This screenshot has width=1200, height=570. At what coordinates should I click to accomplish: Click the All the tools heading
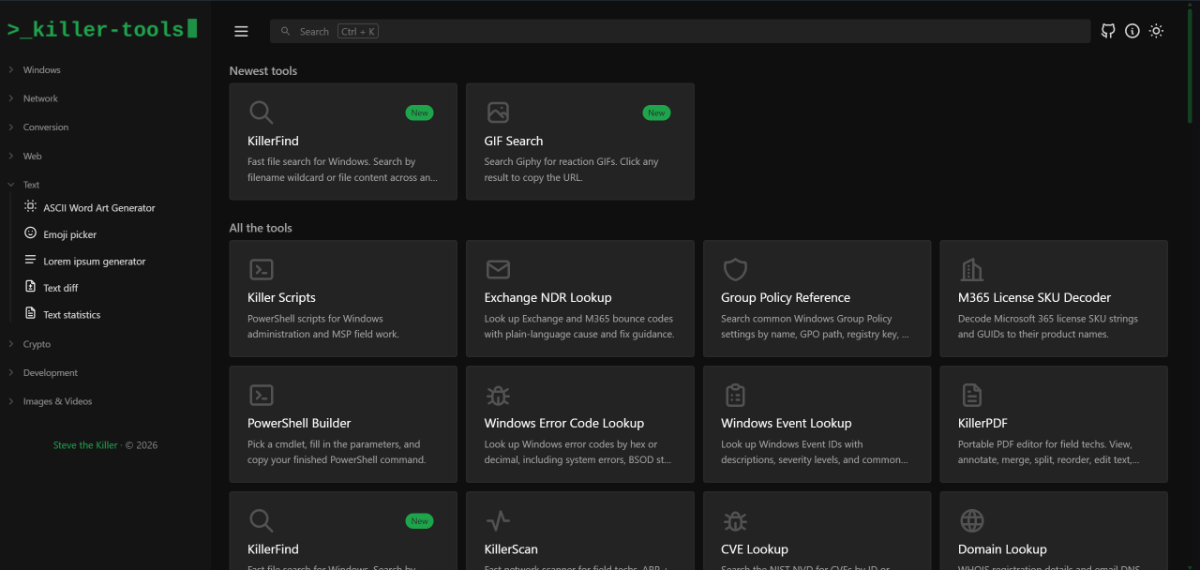click(x=261, y=228)
